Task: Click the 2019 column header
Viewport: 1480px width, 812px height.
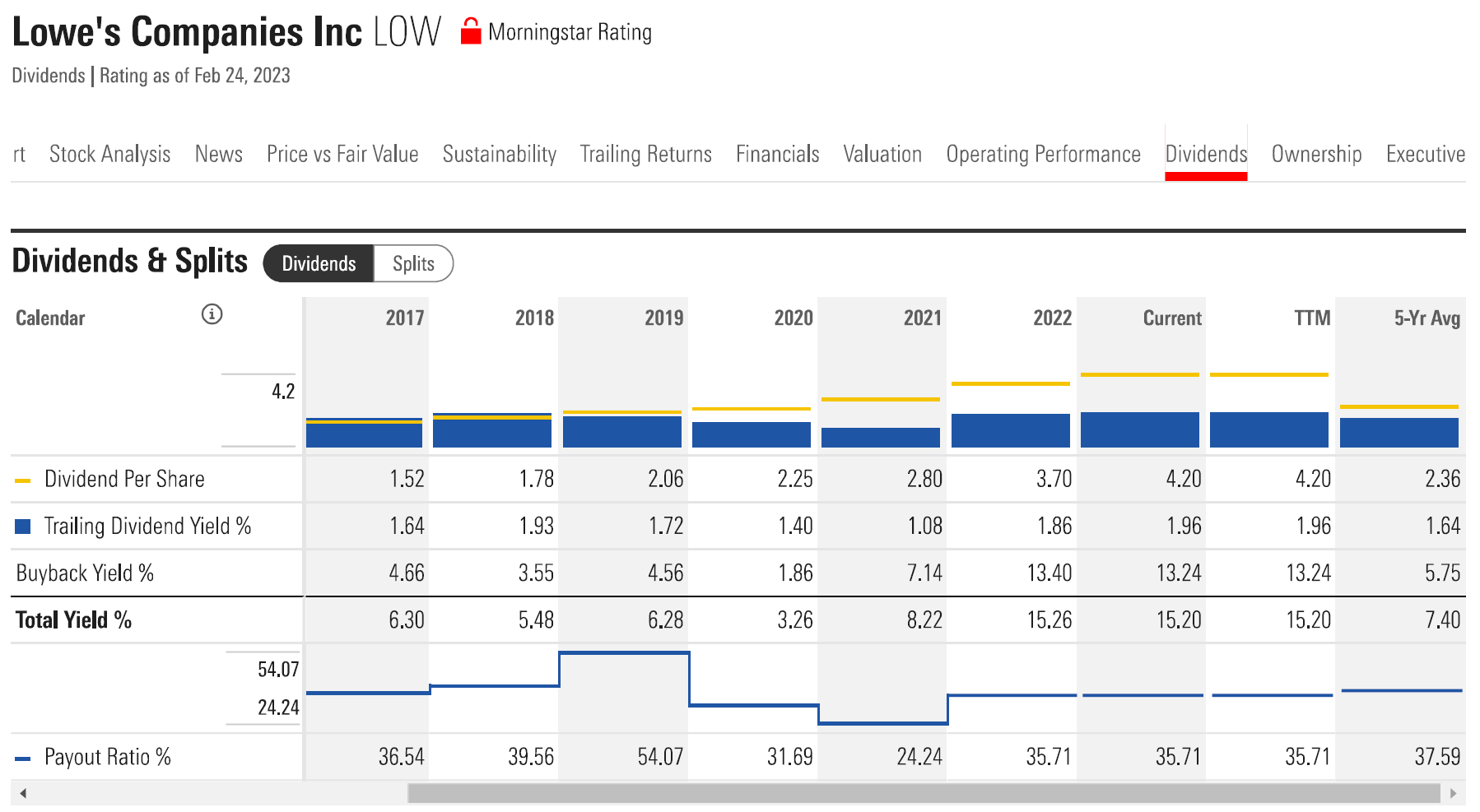Action: pos(664,318)
